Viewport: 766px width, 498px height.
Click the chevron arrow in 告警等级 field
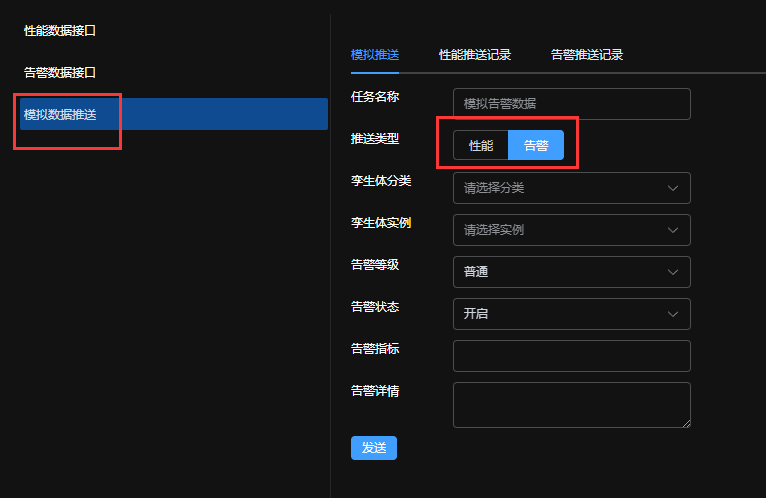point(673,272)
